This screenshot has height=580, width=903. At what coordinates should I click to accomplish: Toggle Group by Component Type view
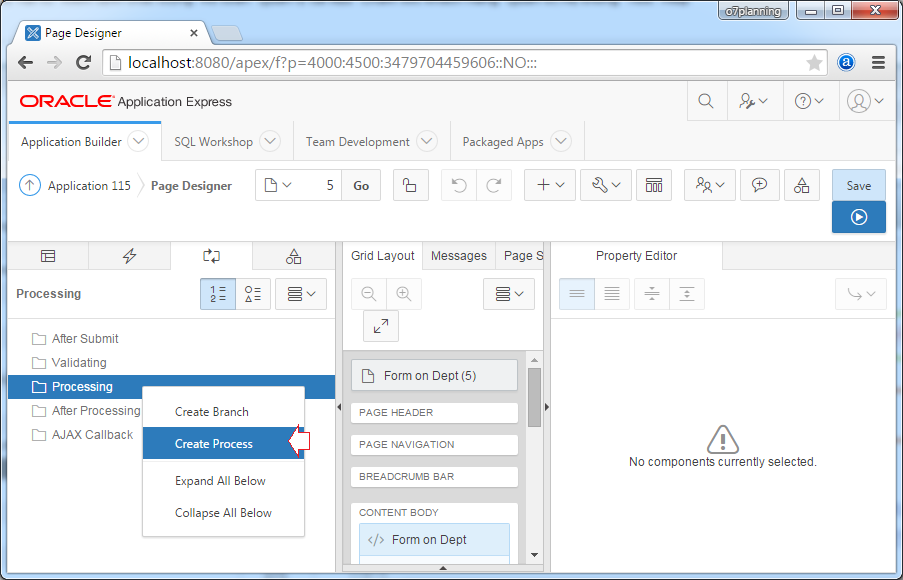click(253, 294)
